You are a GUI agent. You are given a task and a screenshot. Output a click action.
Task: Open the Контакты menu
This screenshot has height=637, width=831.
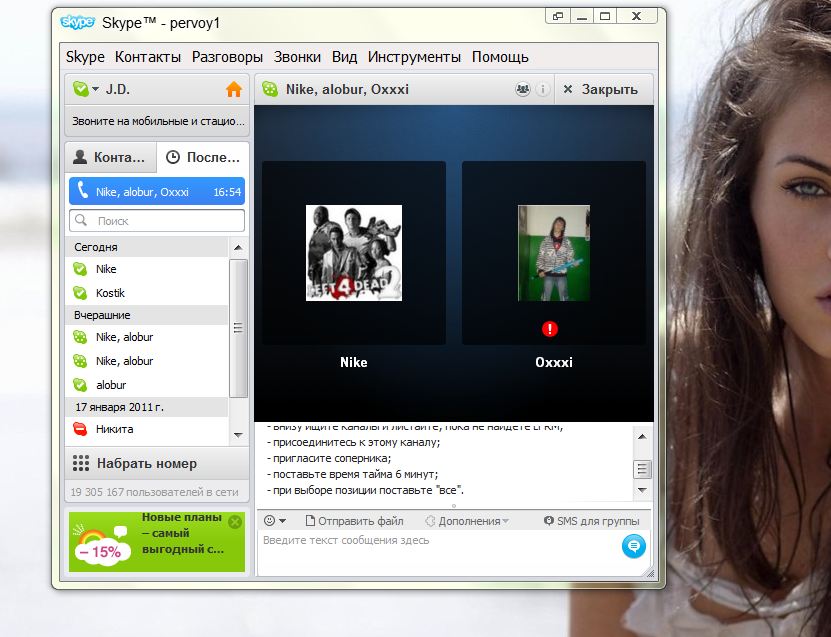click(148, 57)
